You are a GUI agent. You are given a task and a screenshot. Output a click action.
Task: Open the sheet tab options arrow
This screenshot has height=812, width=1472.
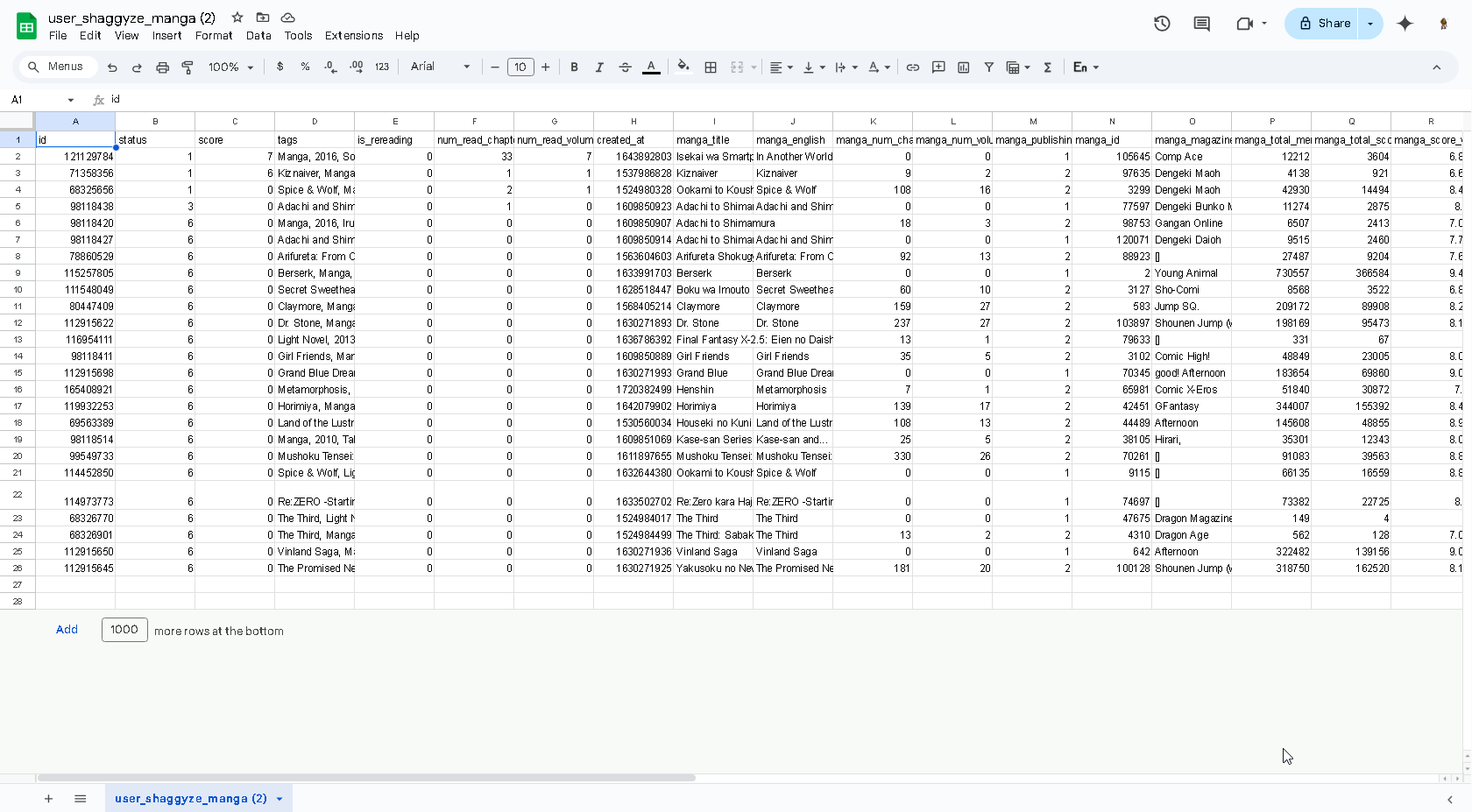(280, 799)
